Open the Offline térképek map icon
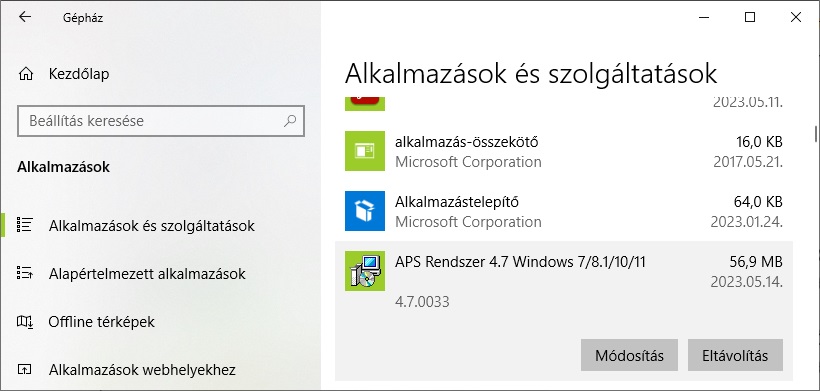The height and width of the screenshot is (391, 820). [x=25, y=321]
